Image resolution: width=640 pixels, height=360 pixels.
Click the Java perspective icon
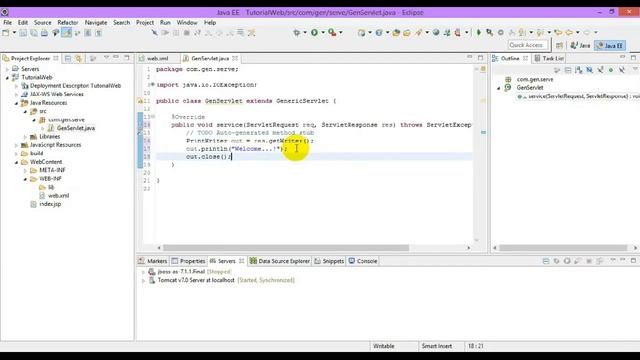click(580, 45)
